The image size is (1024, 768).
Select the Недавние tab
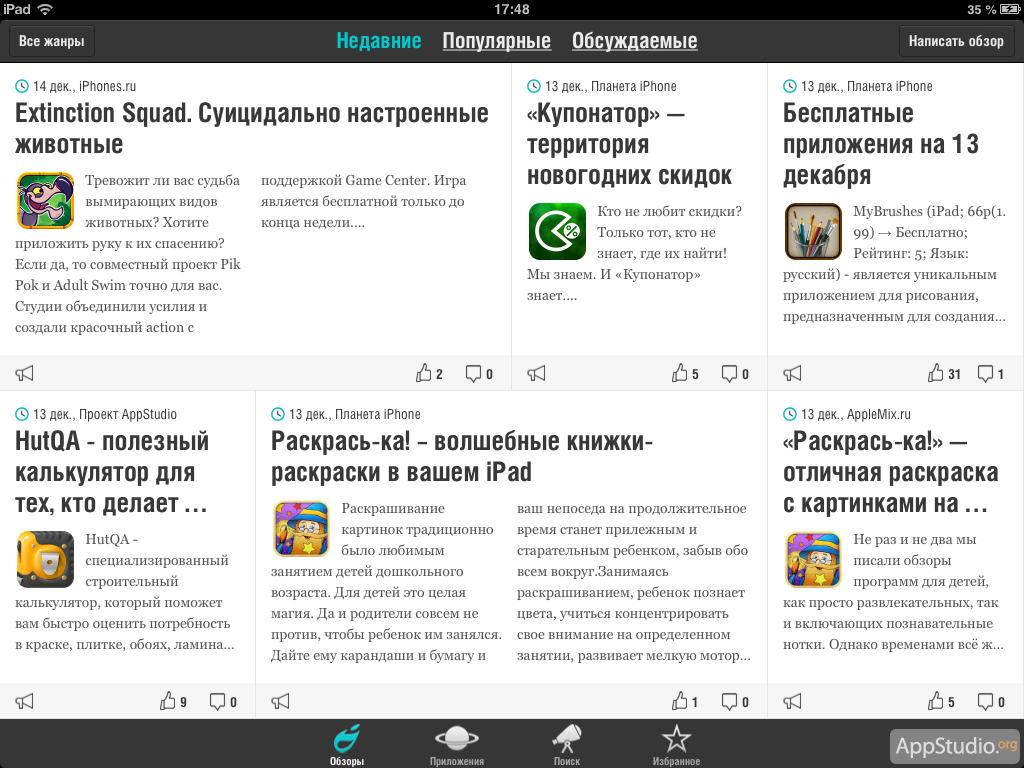click(x=378, y=42)
